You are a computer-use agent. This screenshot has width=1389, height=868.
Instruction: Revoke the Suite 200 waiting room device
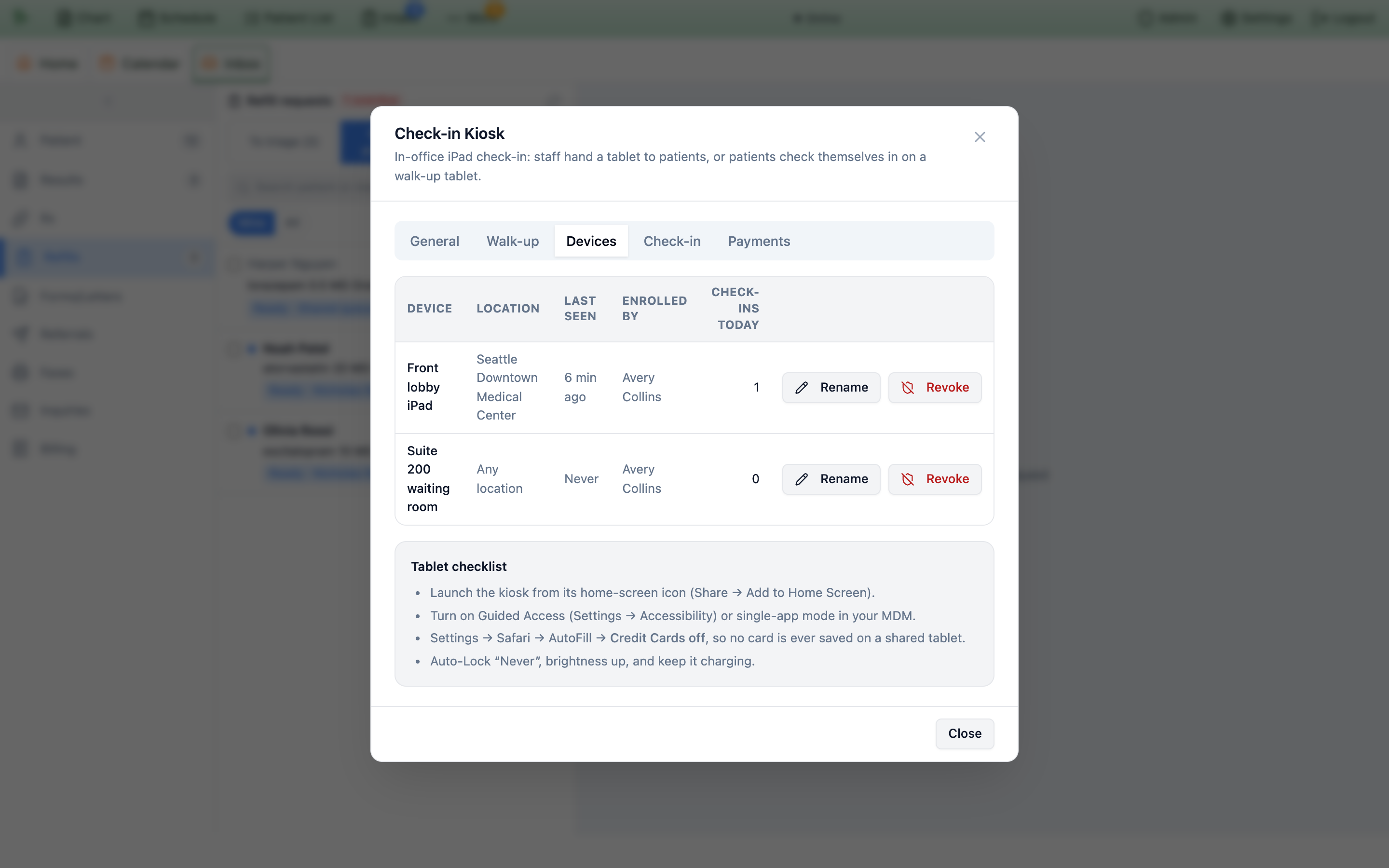point(934,479)
